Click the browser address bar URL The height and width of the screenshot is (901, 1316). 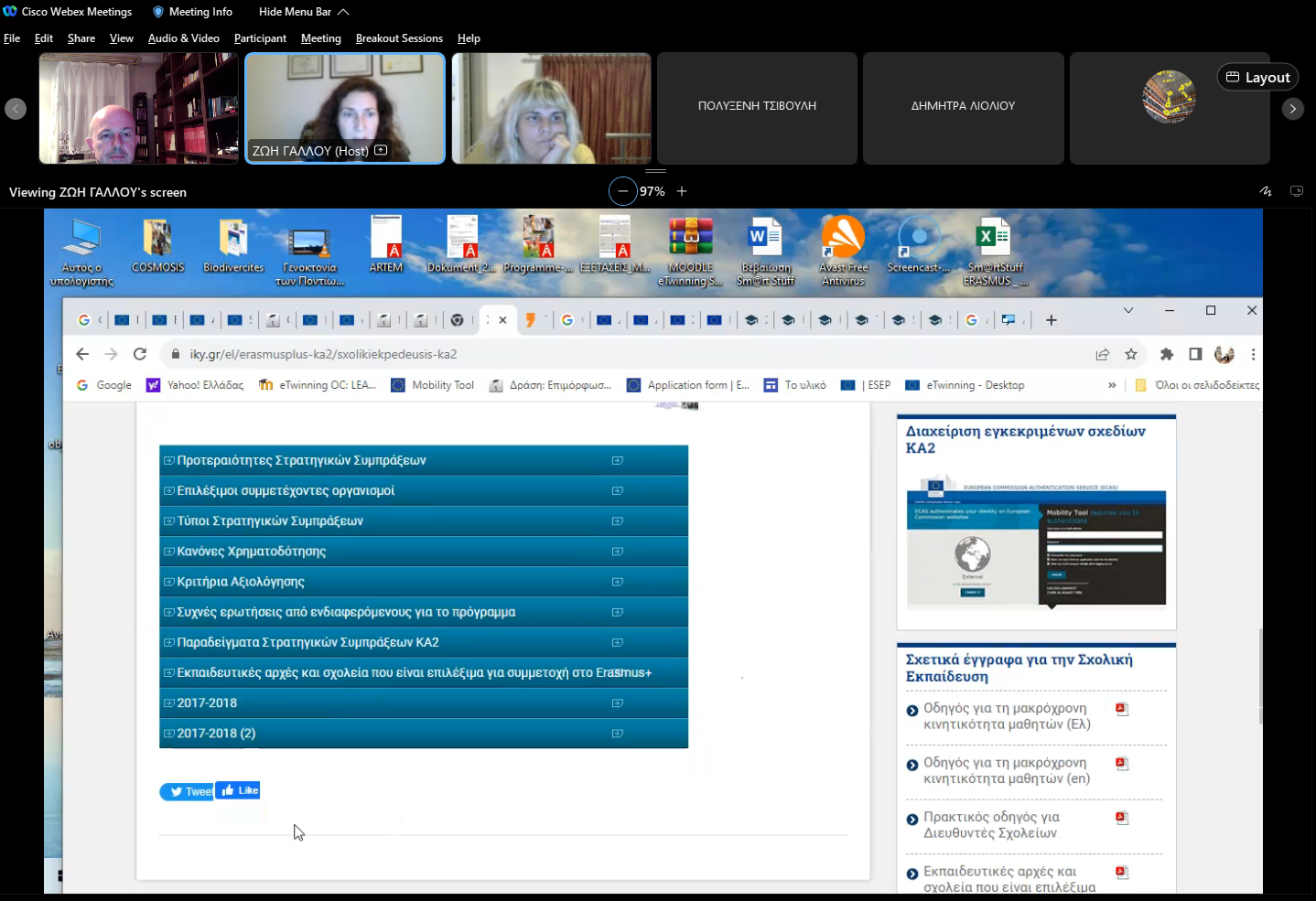tap(323, 354)
